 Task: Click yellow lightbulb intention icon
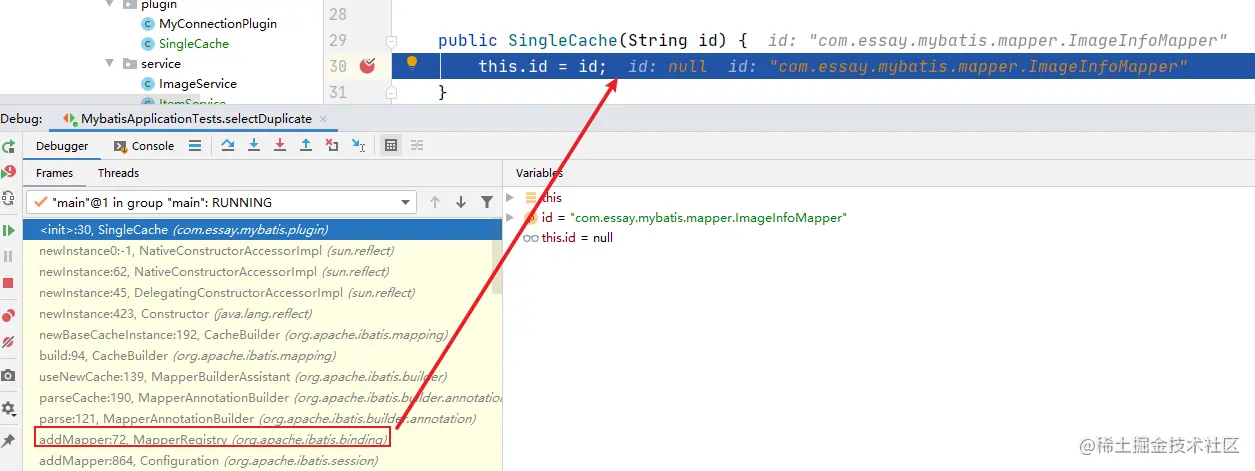point(412,64)
